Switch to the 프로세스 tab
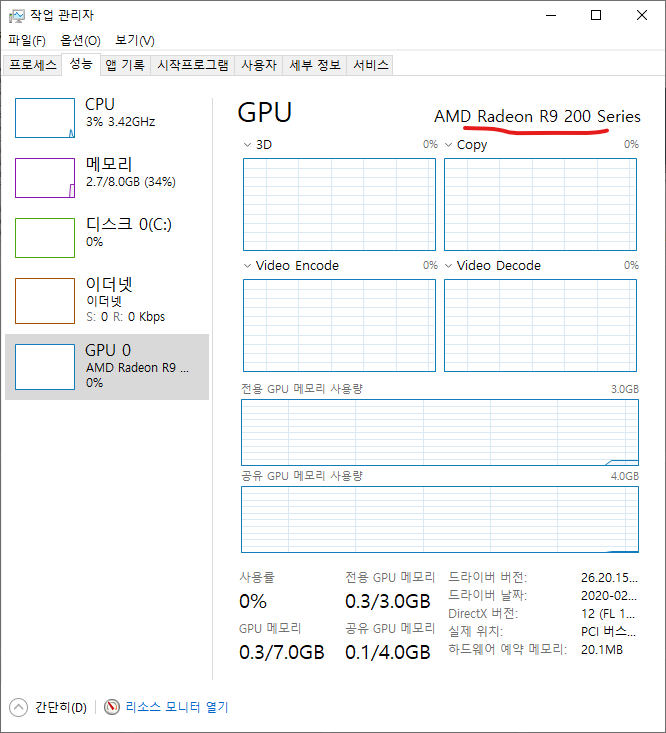 [x=33, y=65]
